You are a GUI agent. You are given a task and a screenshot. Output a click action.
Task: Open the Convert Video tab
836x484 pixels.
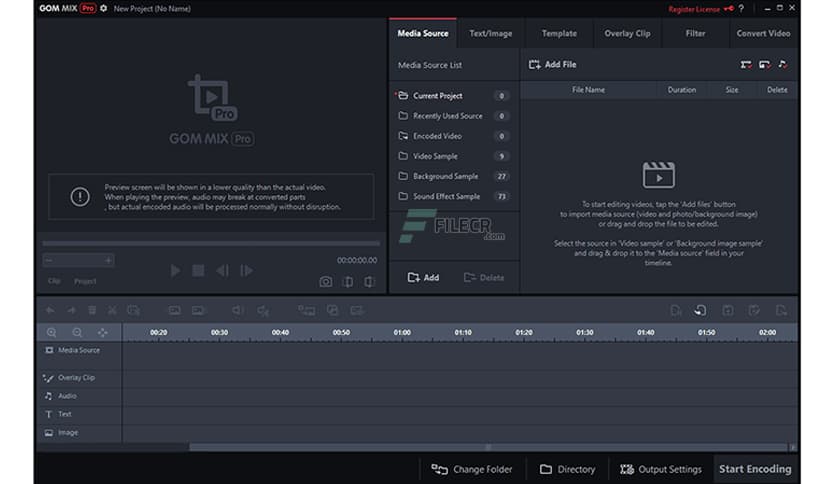pos(763,33)
